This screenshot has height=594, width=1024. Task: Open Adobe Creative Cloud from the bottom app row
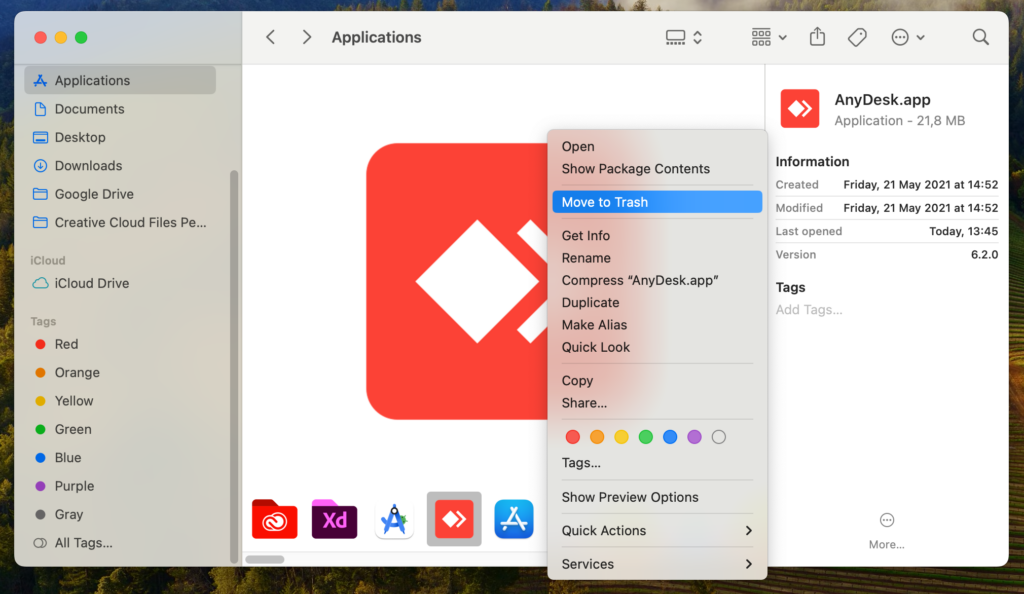(274, 519)
